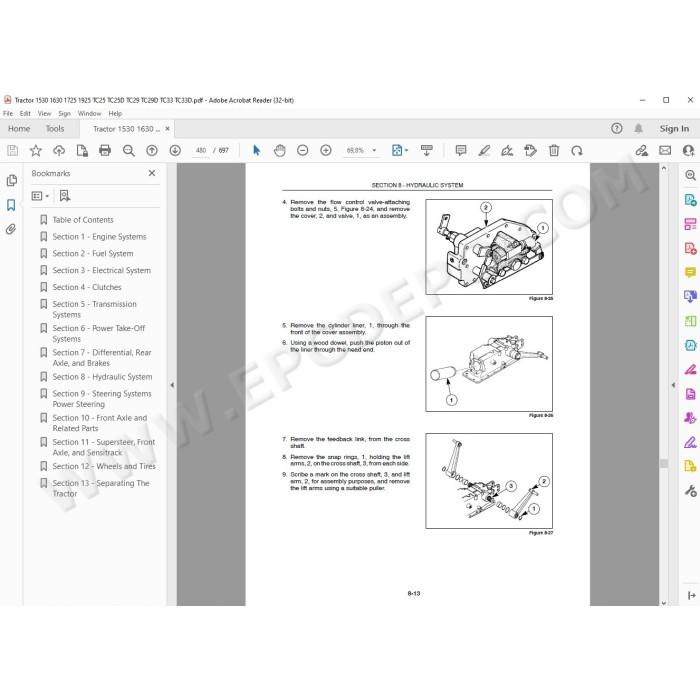700x700 pixels.
Task: Open Comment tool in right pane
Action: (690, 272)
